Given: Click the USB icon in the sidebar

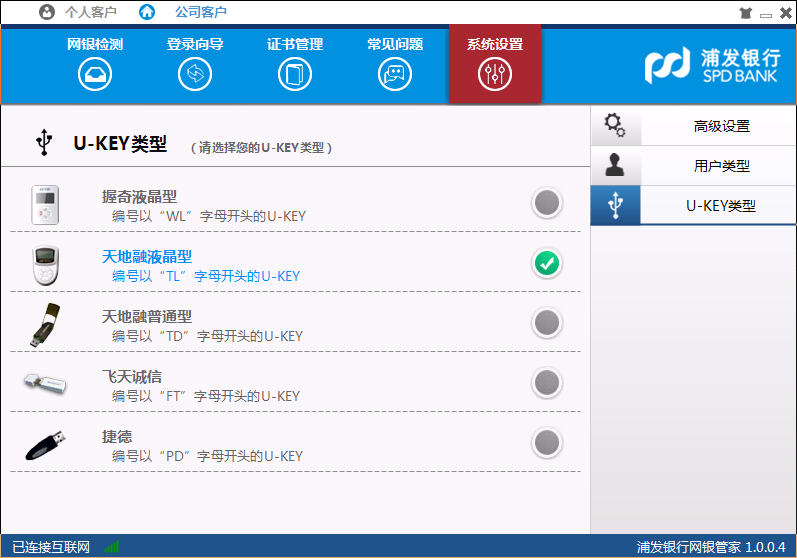Looking at the screenshot, I should coord(615,206).
